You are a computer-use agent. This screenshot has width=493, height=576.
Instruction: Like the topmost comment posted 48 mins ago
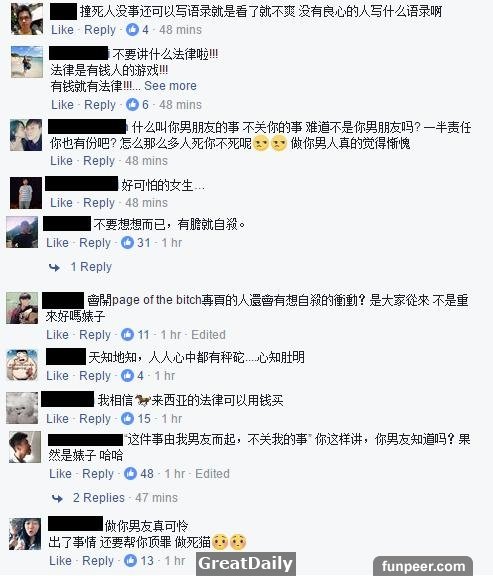coord(62,30)
